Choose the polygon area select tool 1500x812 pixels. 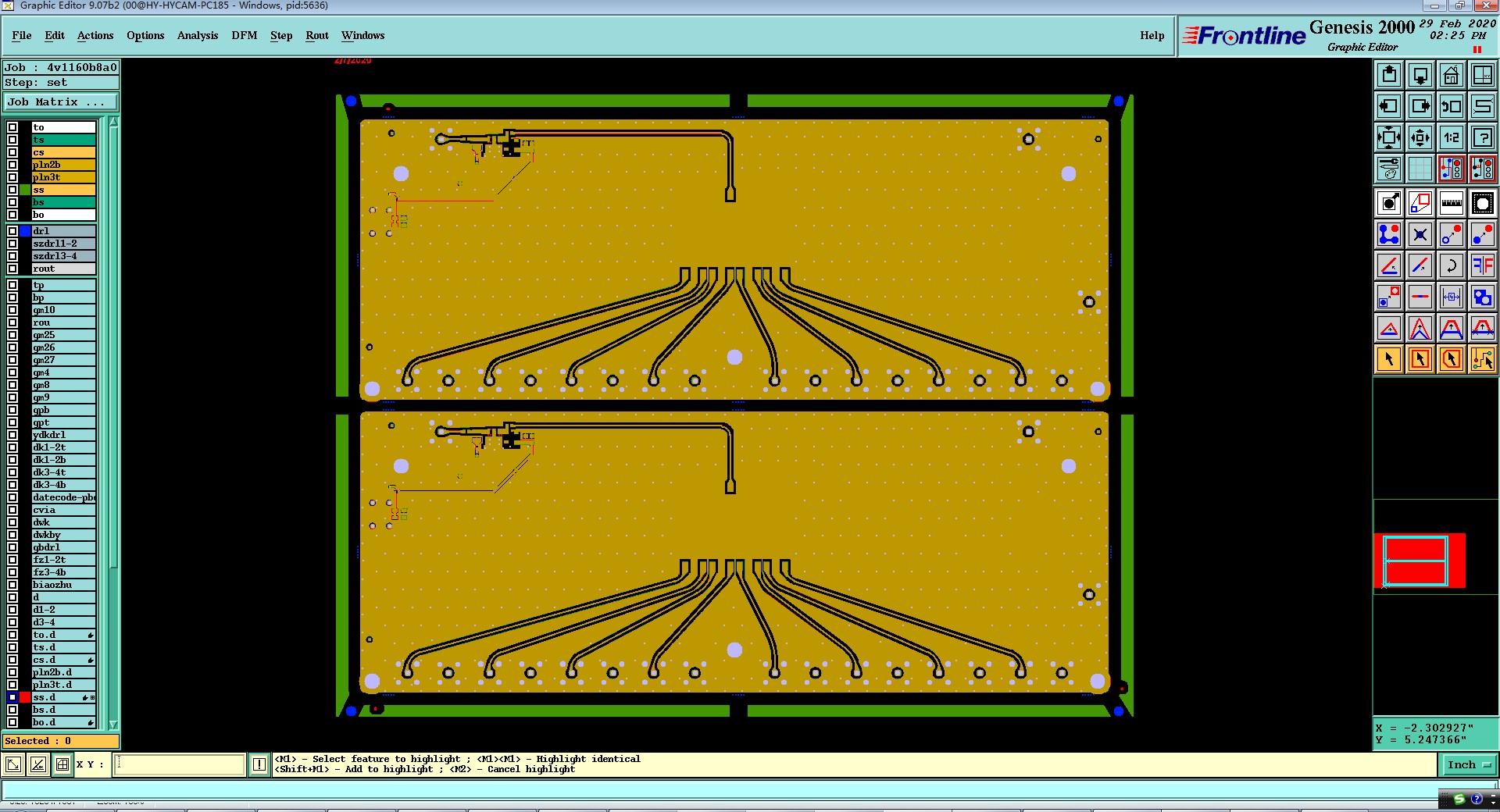click(x=1452, y=359)
